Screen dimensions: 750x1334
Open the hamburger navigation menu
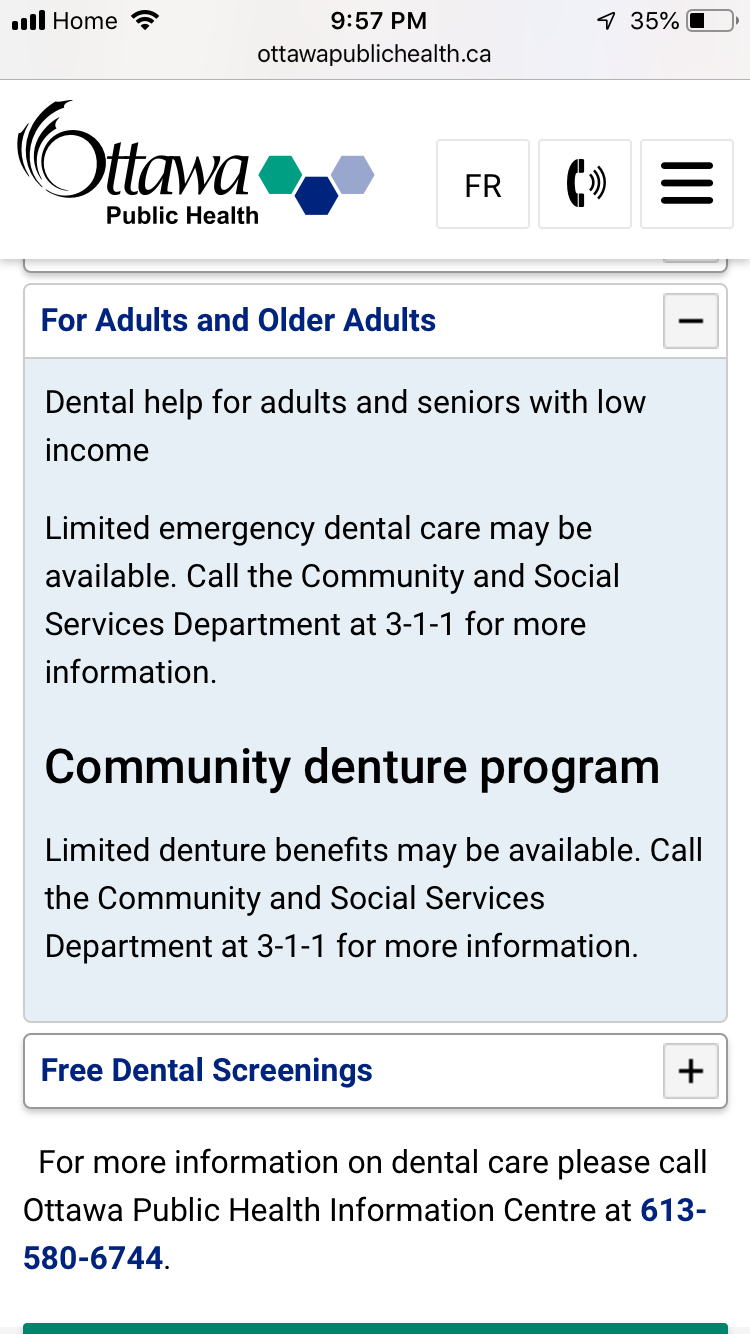(x=686, y=184)
